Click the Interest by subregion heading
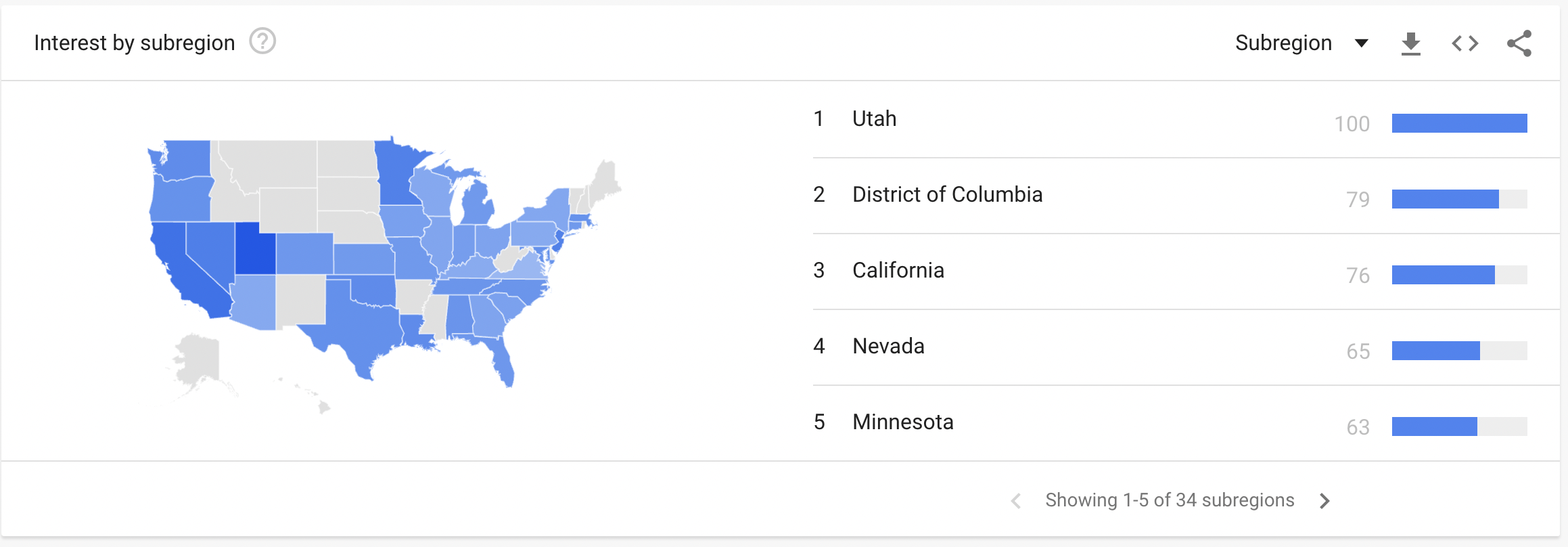 (x=135, y=43)
